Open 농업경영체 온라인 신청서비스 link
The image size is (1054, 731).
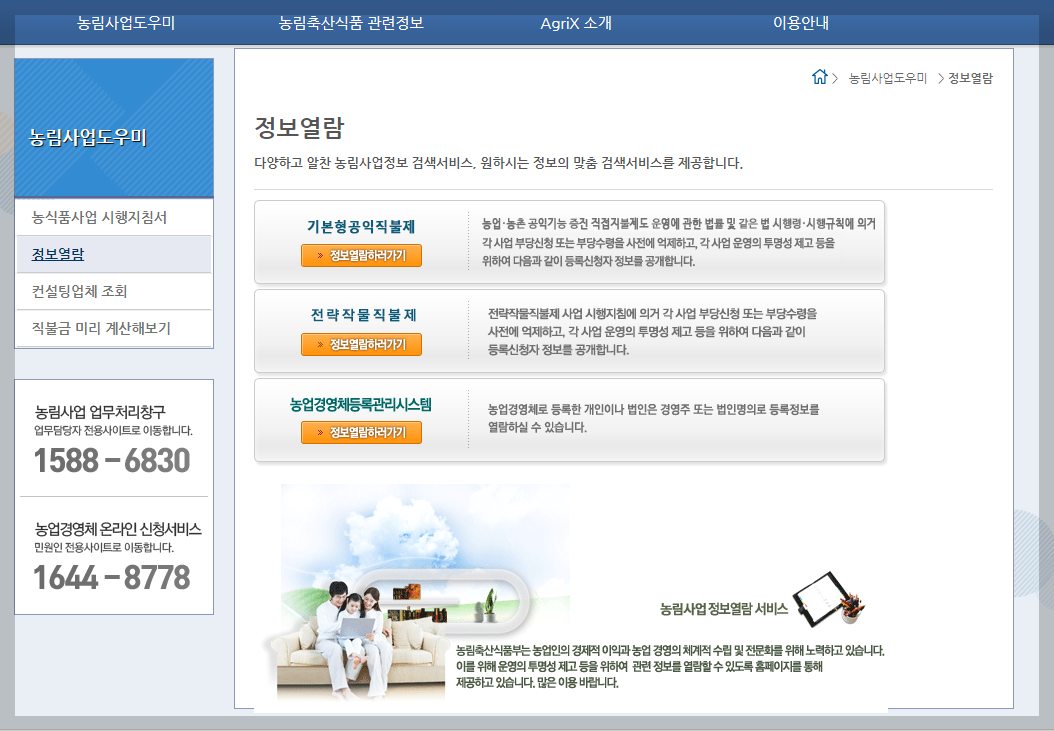coord(118,529)
